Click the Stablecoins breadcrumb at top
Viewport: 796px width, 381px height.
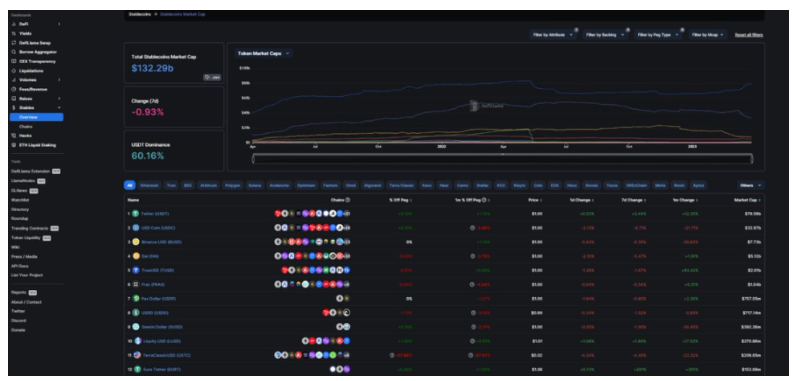140,14
